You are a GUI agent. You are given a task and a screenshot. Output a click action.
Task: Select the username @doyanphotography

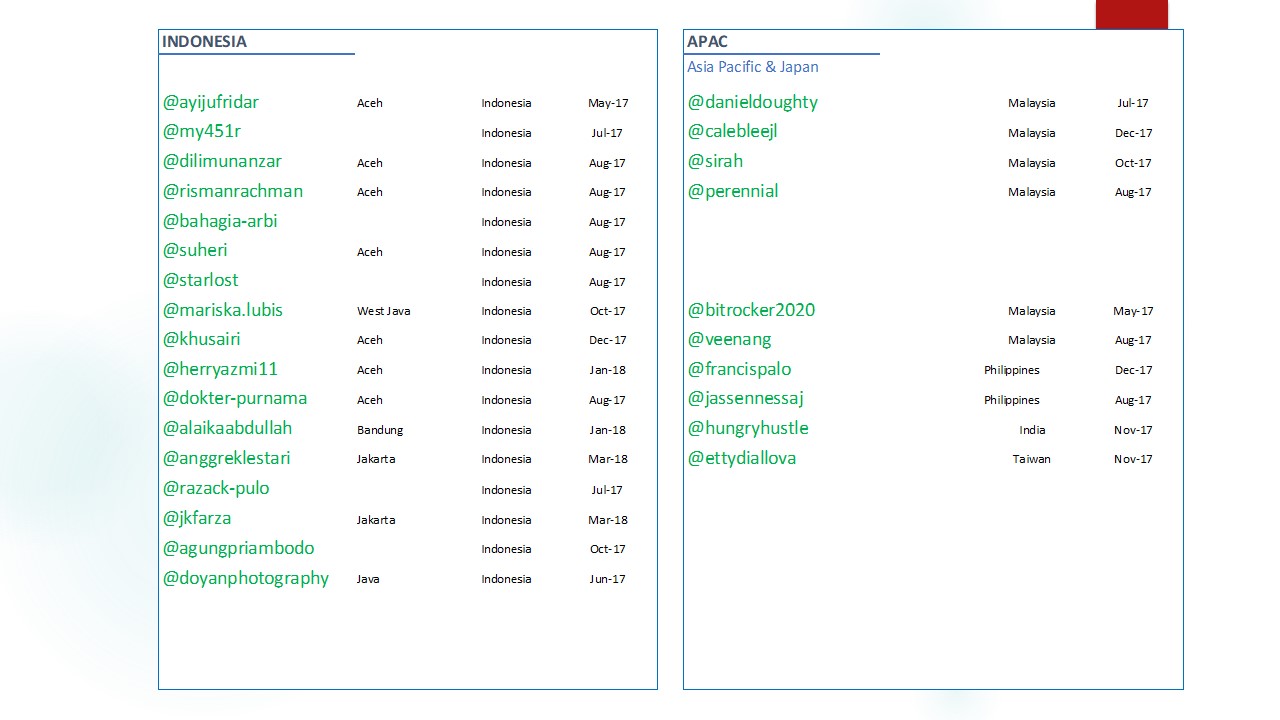tap(246, 578)
